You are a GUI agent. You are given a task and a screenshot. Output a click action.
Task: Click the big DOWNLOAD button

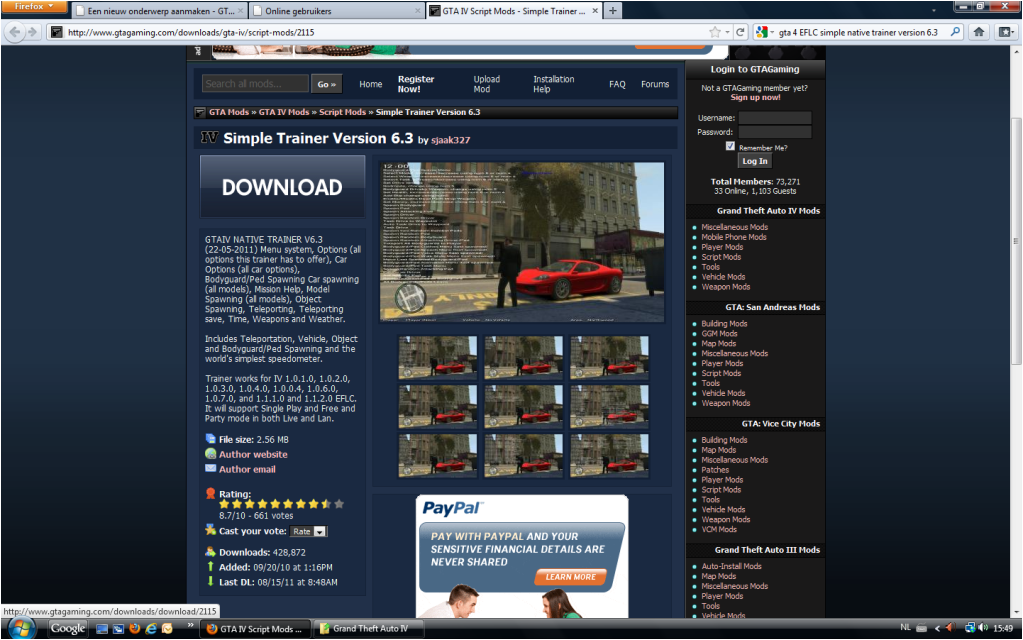click(x=282, y=187)
